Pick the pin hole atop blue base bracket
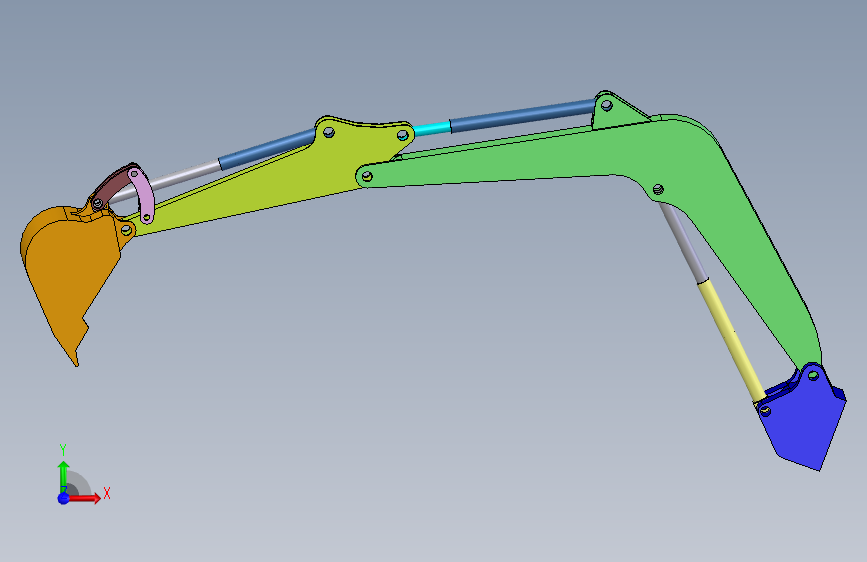The height and width of the screenshot is (562, 867). tap(813, 376)
